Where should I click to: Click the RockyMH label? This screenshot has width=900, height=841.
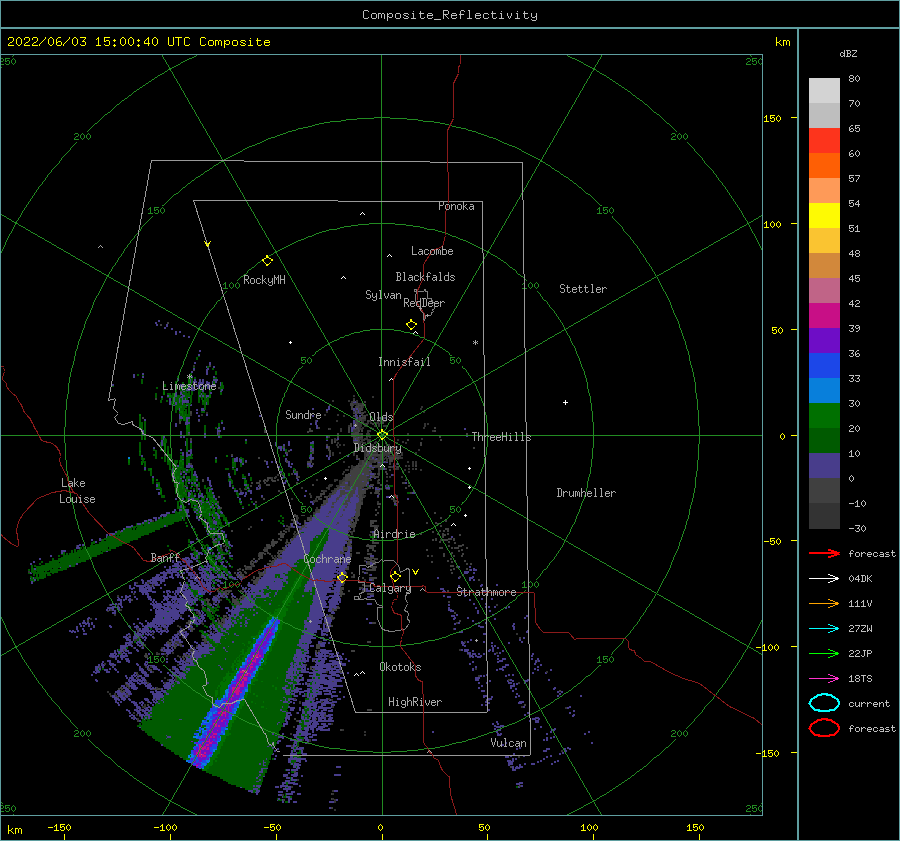264,280
